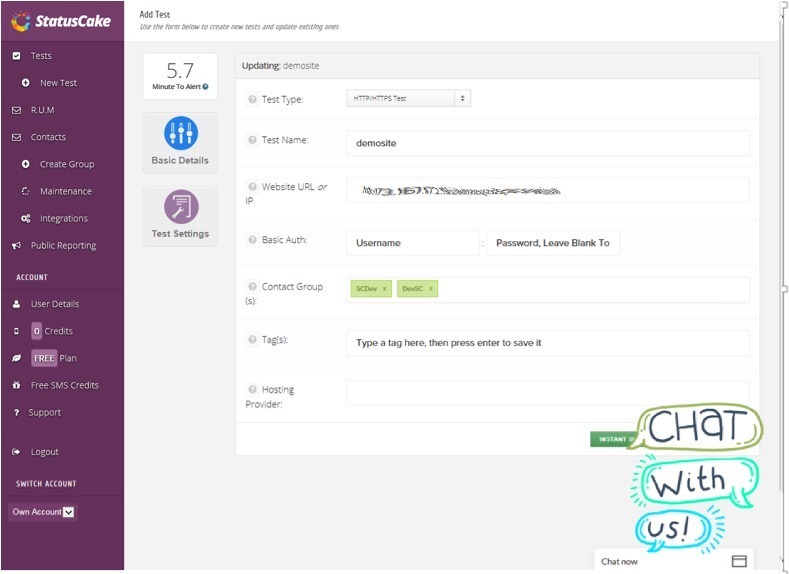The height and width of the screenshot is (574, 789).
Task: Expand the Chat now window icon
Action: coord(739,561)
